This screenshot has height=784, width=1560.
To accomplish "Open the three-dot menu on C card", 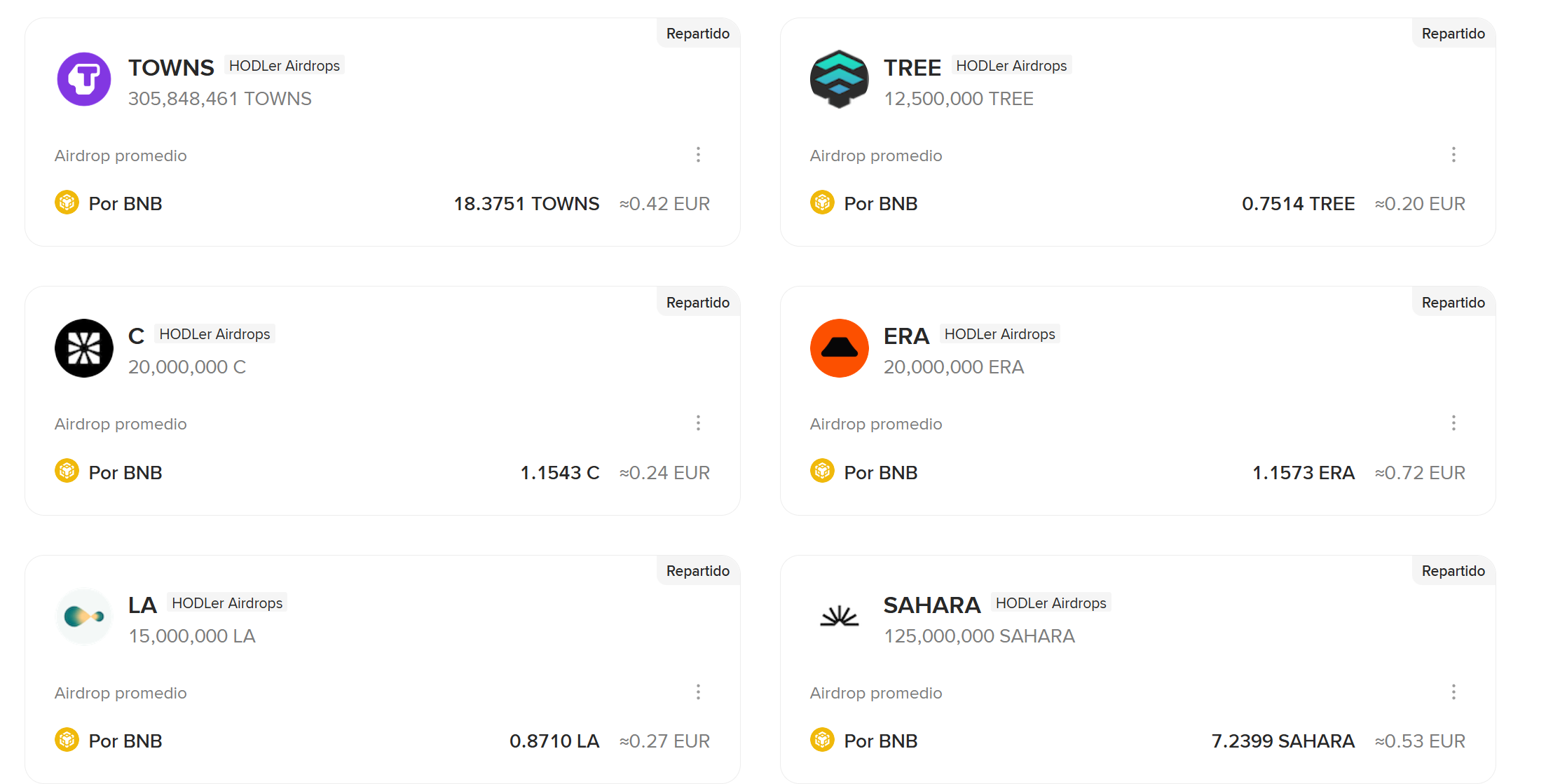I will click(698, 423).
